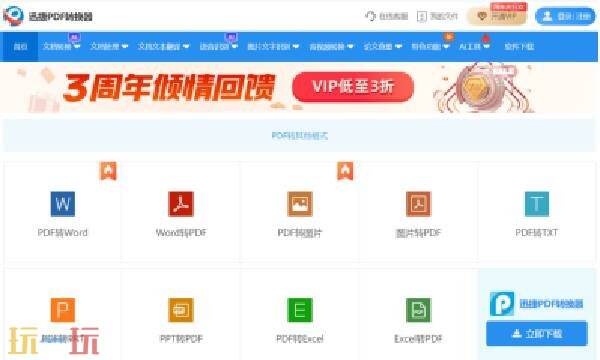Click the download arrow icon in 立即下载 button

point(517,334)
